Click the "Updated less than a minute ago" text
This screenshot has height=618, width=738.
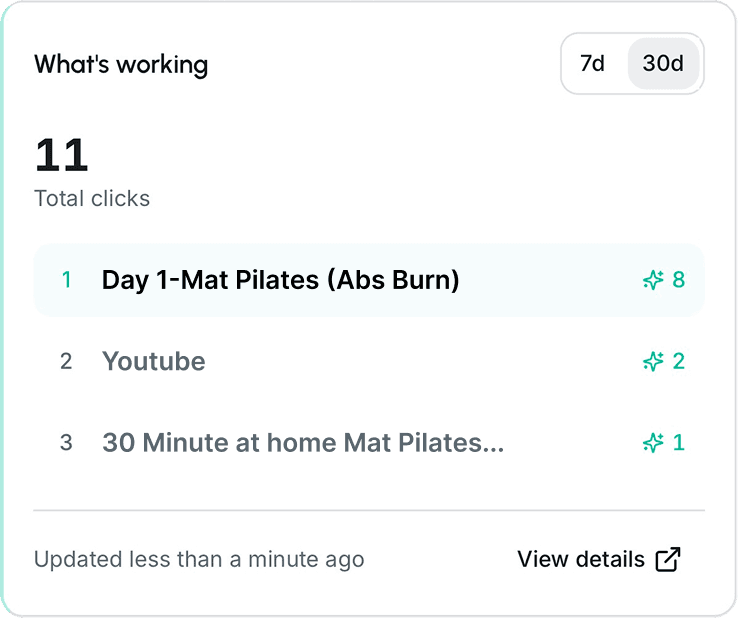point(199,560)
